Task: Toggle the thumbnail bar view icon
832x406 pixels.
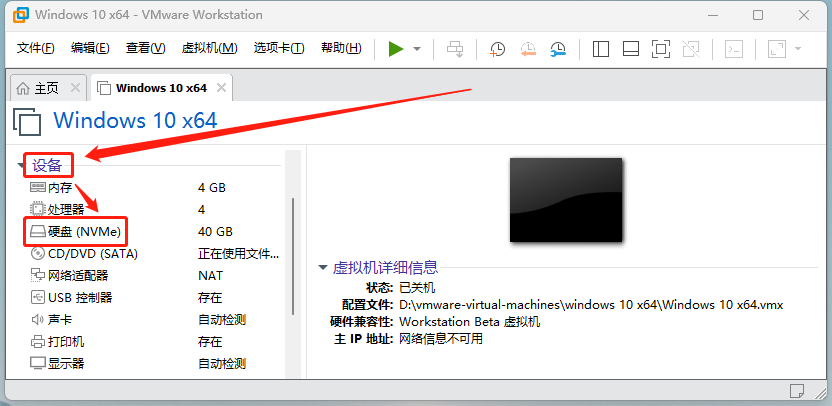Action: [630, 49]
